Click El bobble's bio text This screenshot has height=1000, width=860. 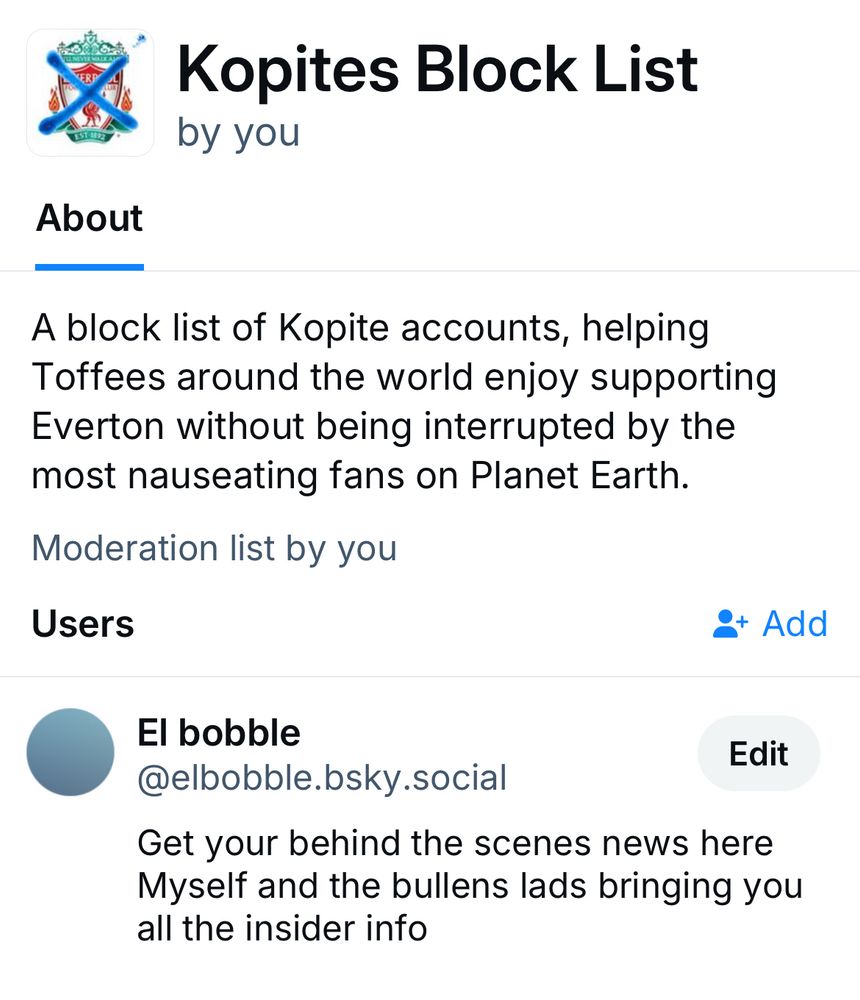coord(470,886)
